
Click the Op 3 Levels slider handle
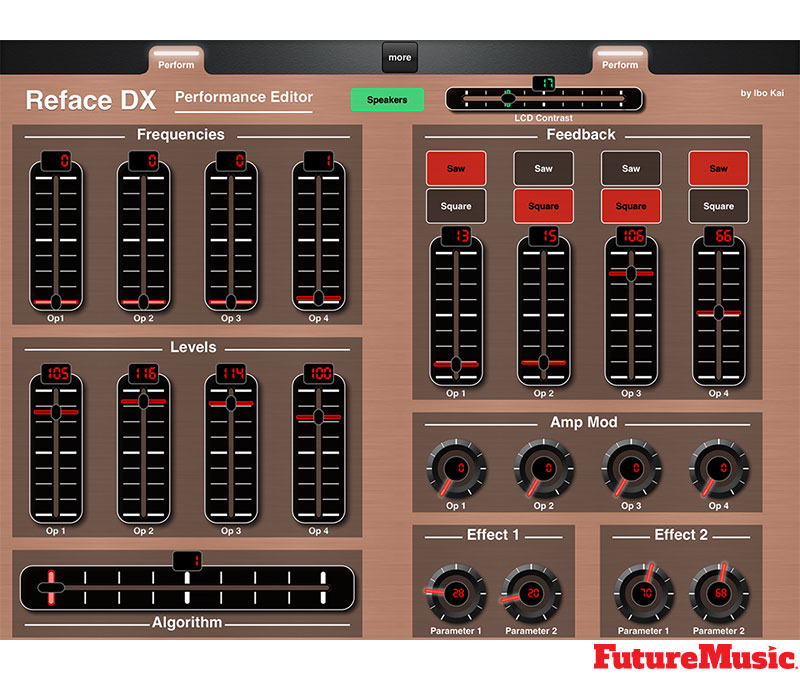point(231,404)
